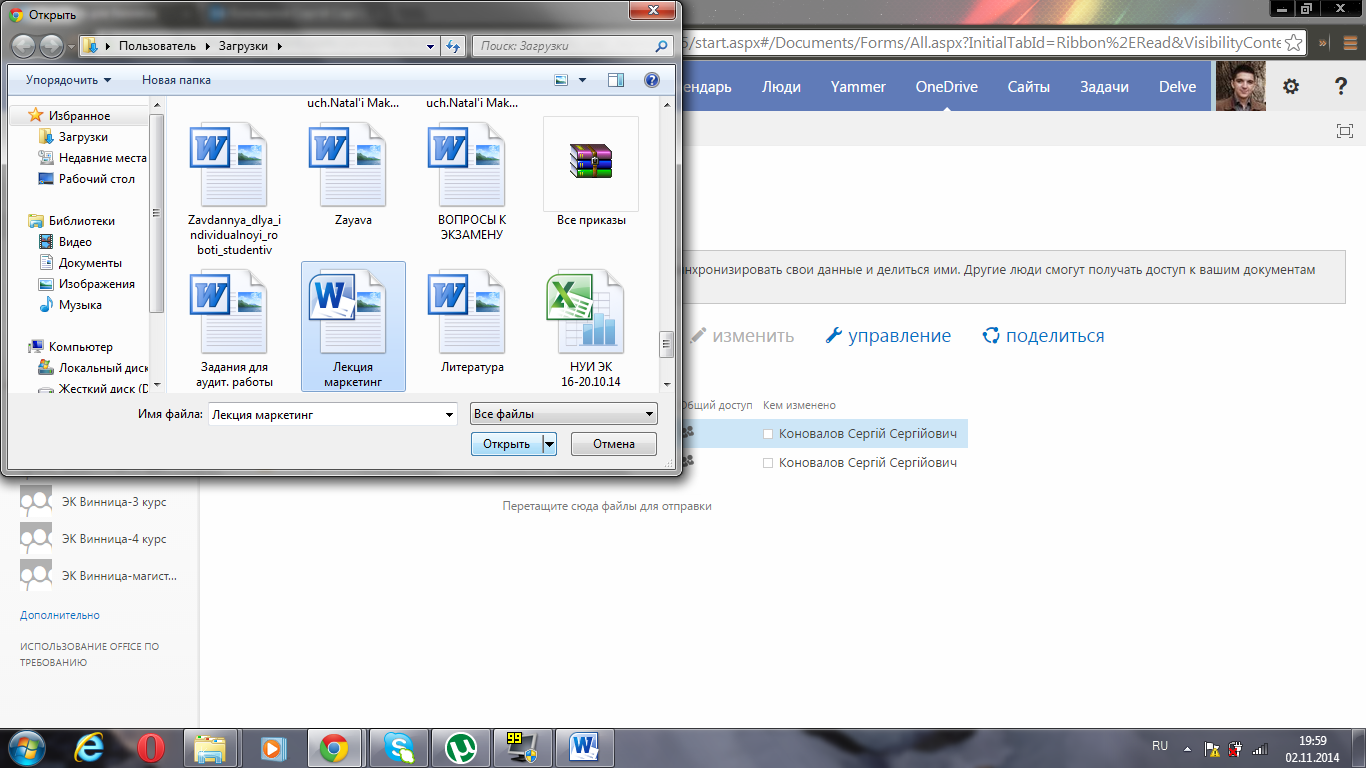Click the управление link
Screen dimensions: 1366x768
point(888,336)
